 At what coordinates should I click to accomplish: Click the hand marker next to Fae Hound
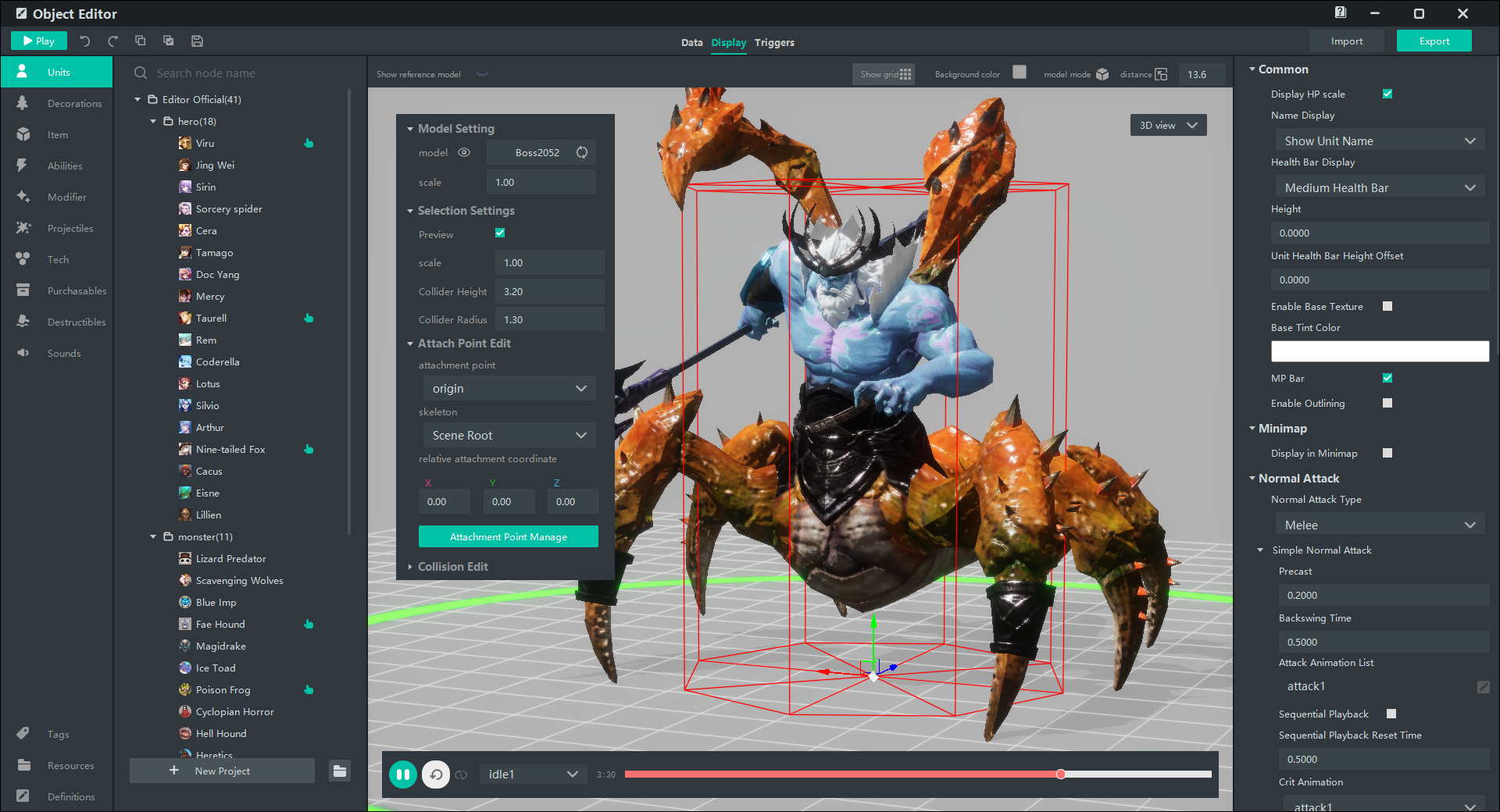pos(309,624)
